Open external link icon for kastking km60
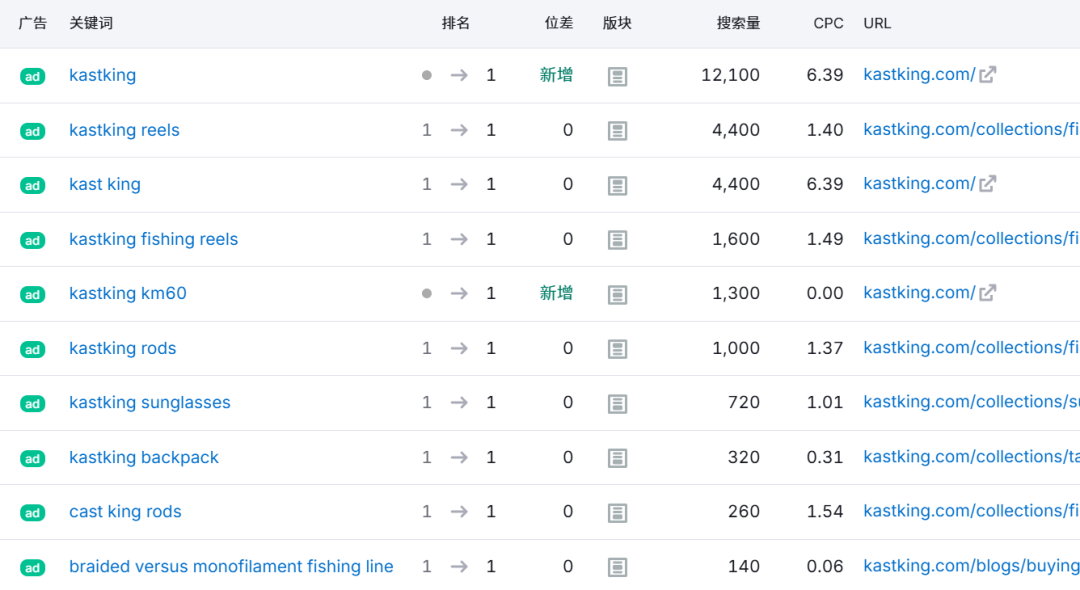Screen dimensions: 1080x590 tap(987, 293)
